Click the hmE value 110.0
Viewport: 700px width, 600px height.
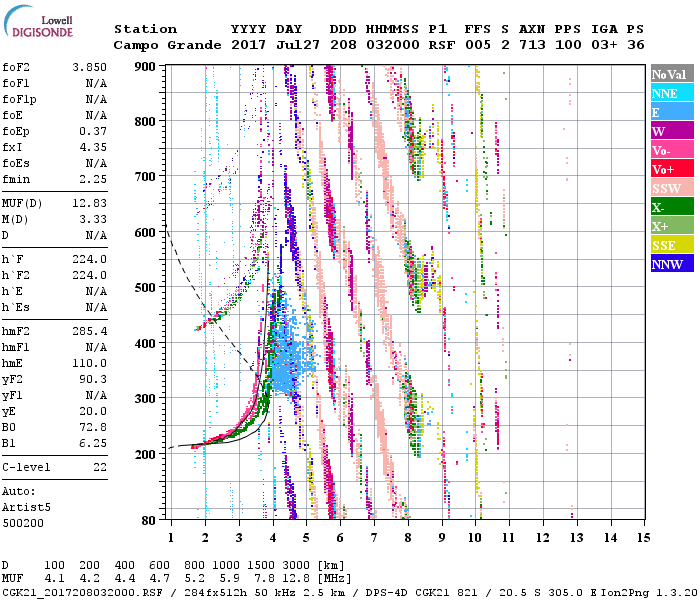point(90,363)
